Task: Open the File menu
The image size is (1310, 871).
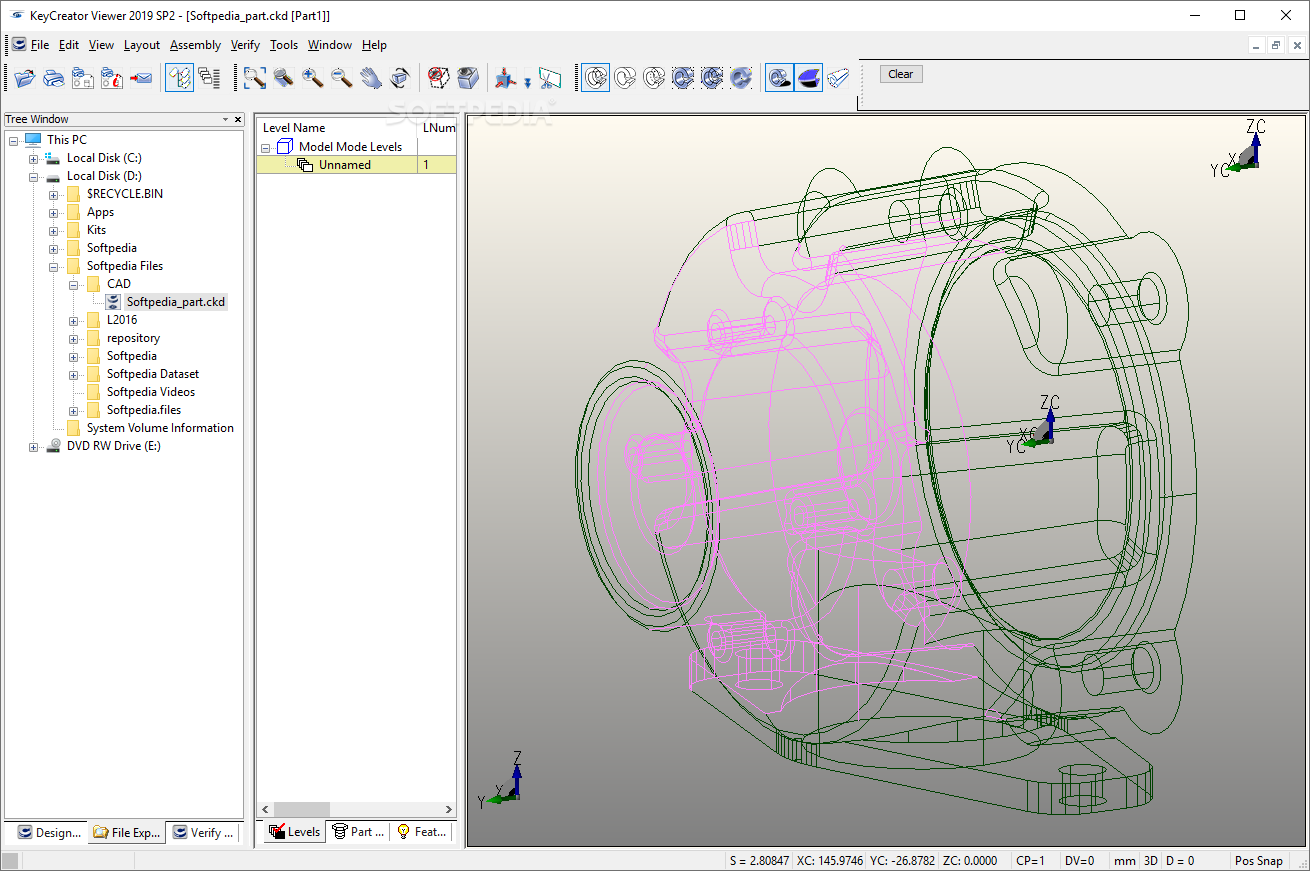Action: coord(40,45)
